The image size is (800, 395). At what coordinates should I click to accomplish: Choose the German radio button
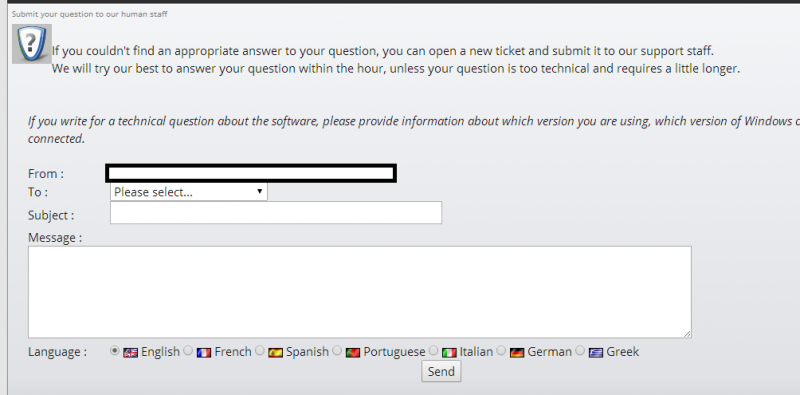coord(502,351)
